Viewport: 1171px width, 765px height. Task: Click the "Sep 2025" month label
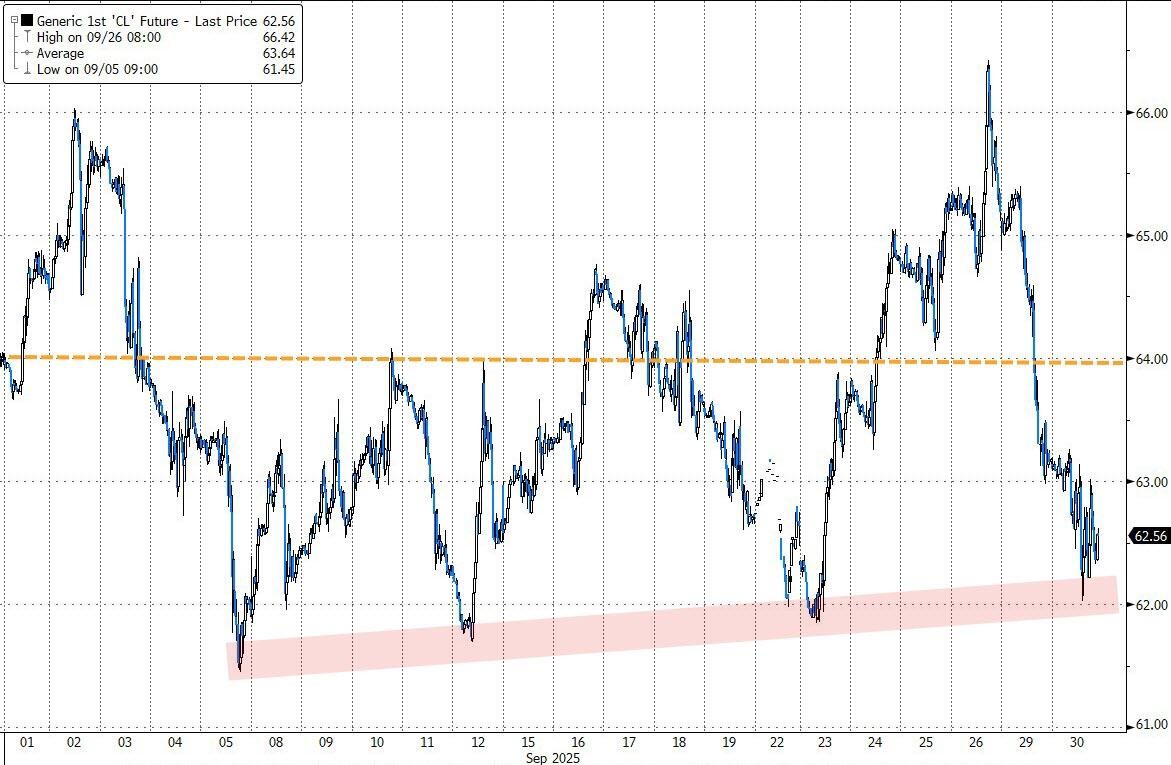coord(553,758)
